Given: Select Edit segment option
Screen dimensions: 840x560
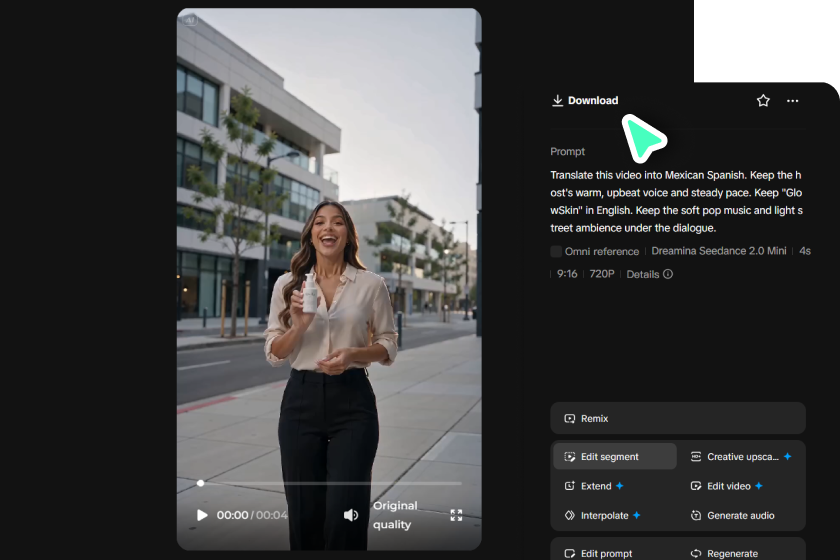Looking at the screenshot, I should 615,457.
